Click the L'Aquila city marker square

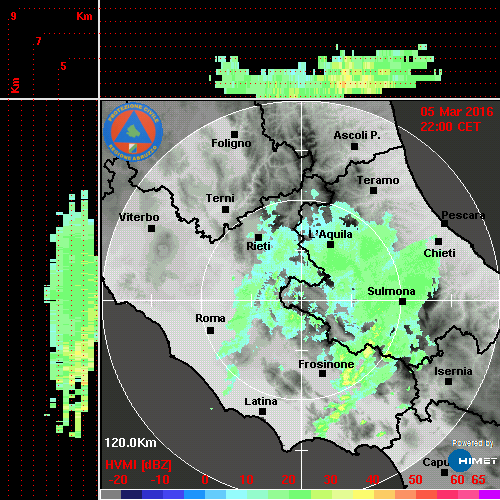click(x=330, y=245)
